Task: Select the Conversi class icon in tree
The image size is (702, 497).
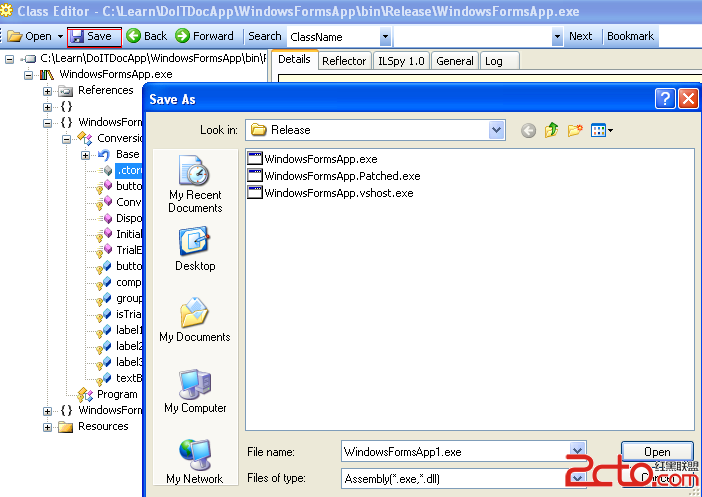Action: (85, 138)
